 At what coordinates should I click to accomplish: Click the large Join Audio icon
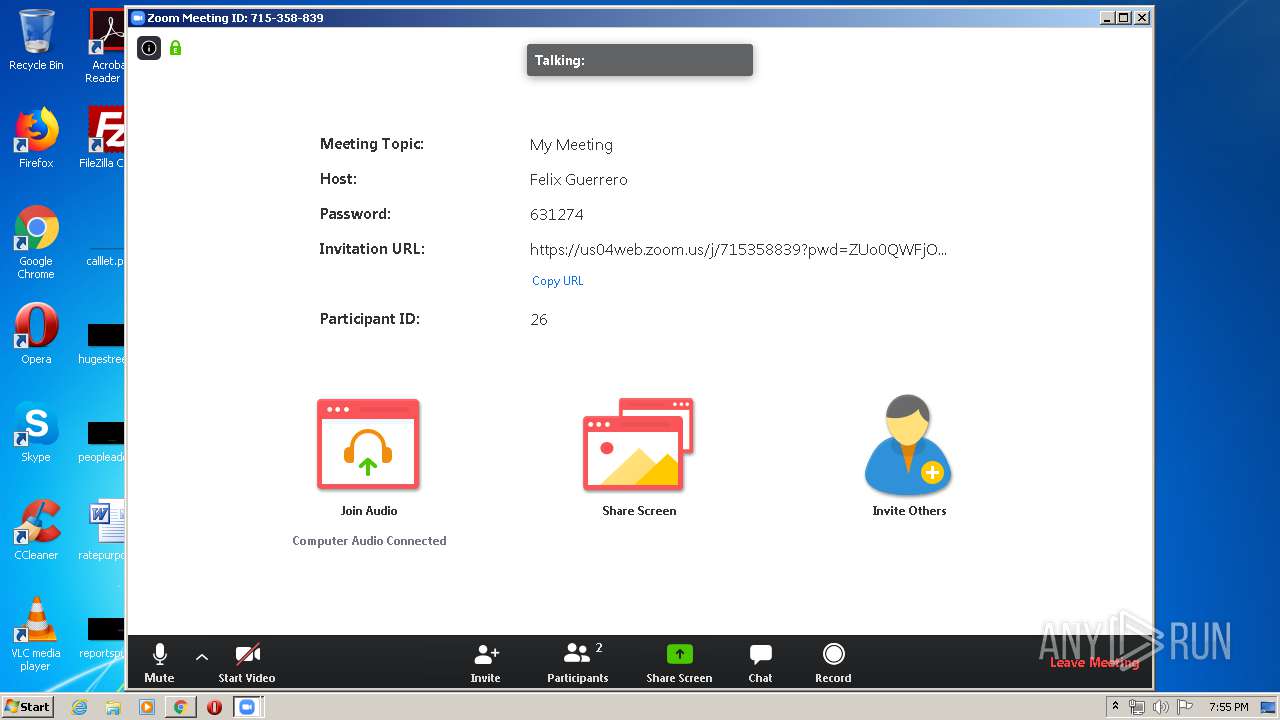[368, 445]
